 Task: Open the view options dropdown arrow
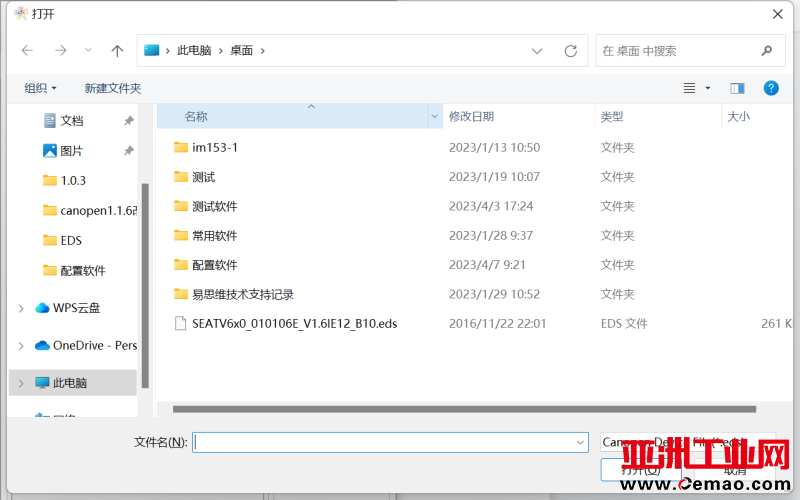(x=708, y=88)
